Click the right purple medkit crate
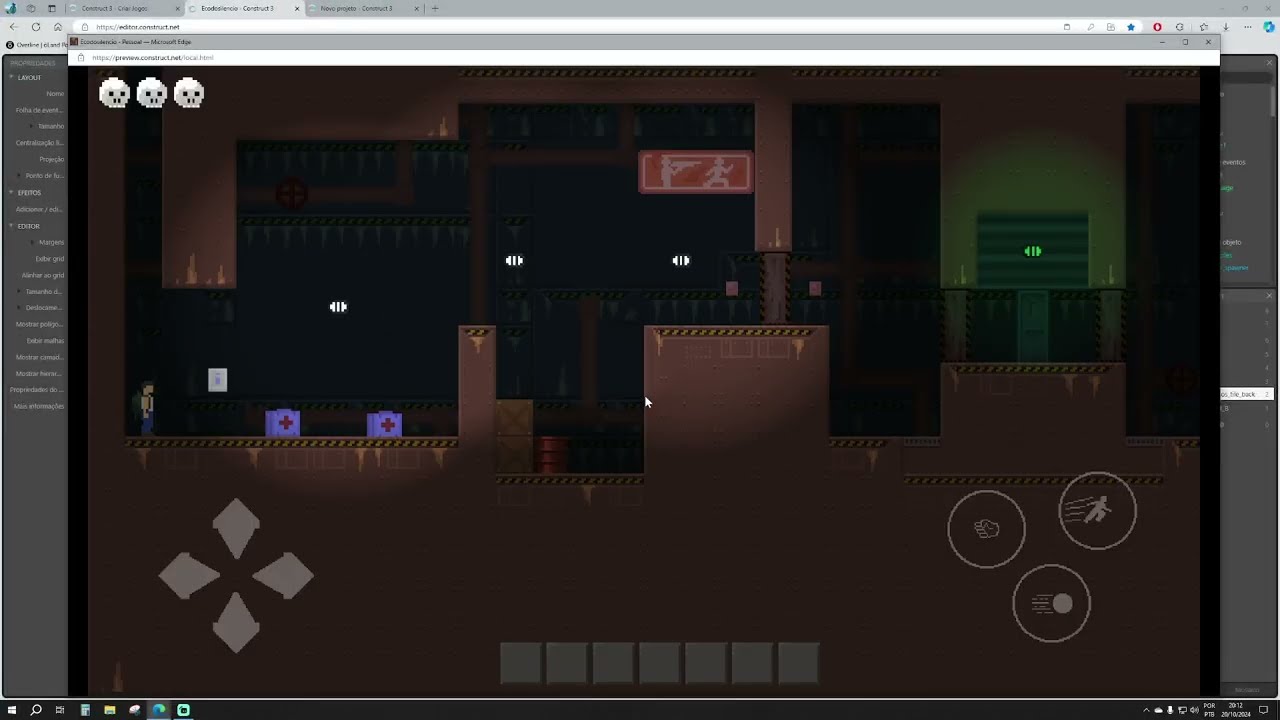 pos(385,425)
